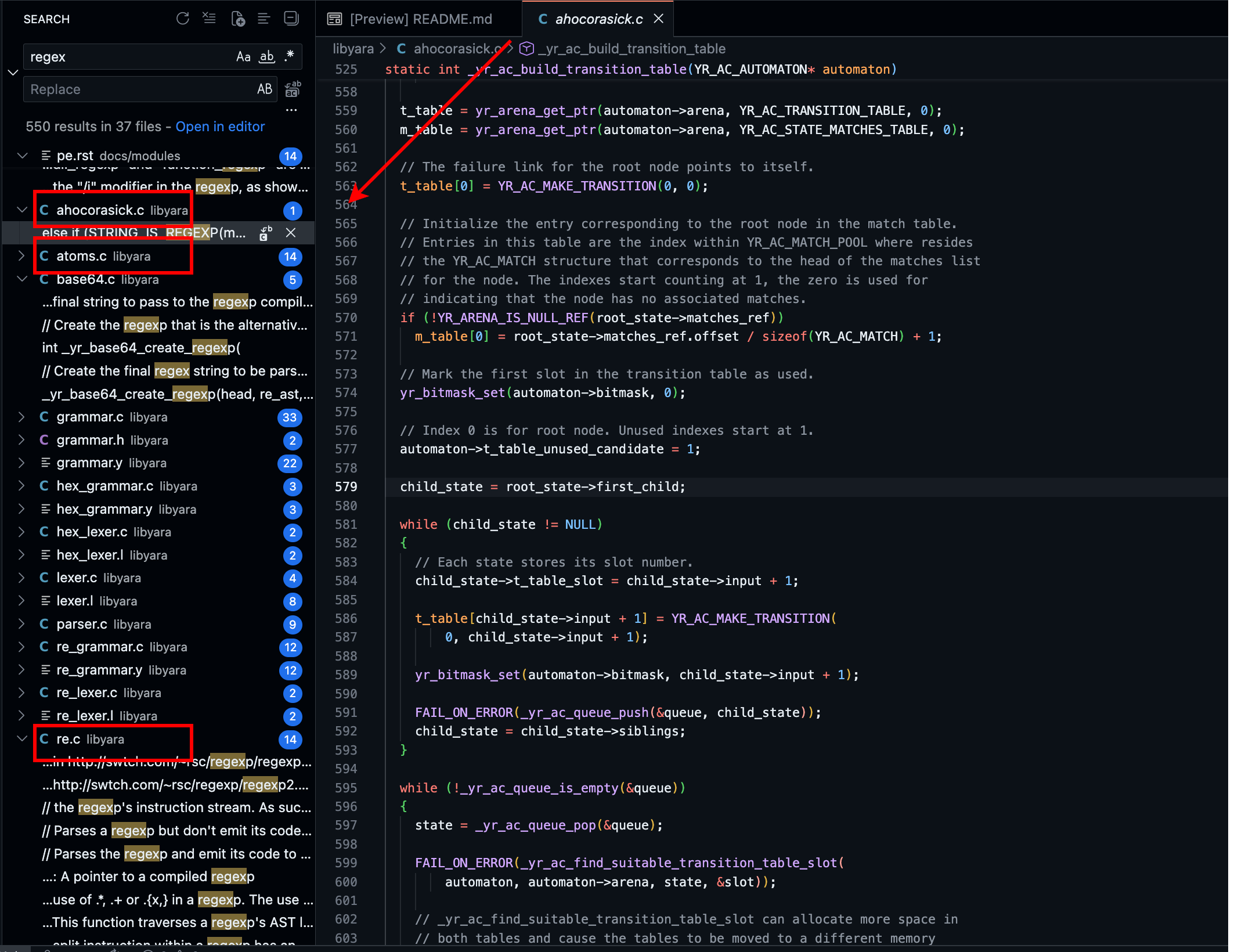Toggle Match Case search option
The image size is (1245, 952).
click(x=243, y=56)
